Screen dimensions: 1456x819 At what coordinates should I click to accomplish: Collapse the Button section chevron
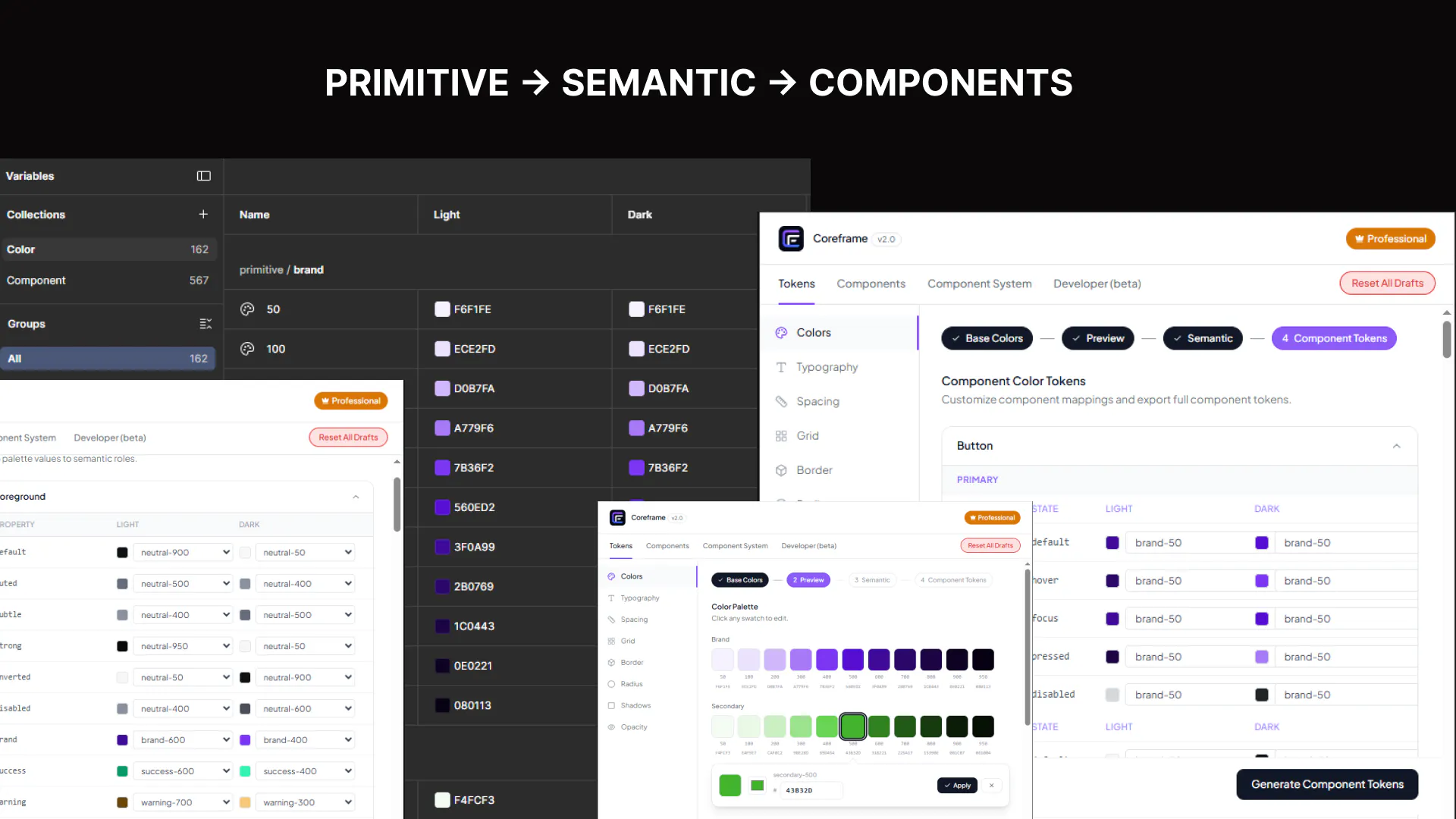pos(1396,446)
